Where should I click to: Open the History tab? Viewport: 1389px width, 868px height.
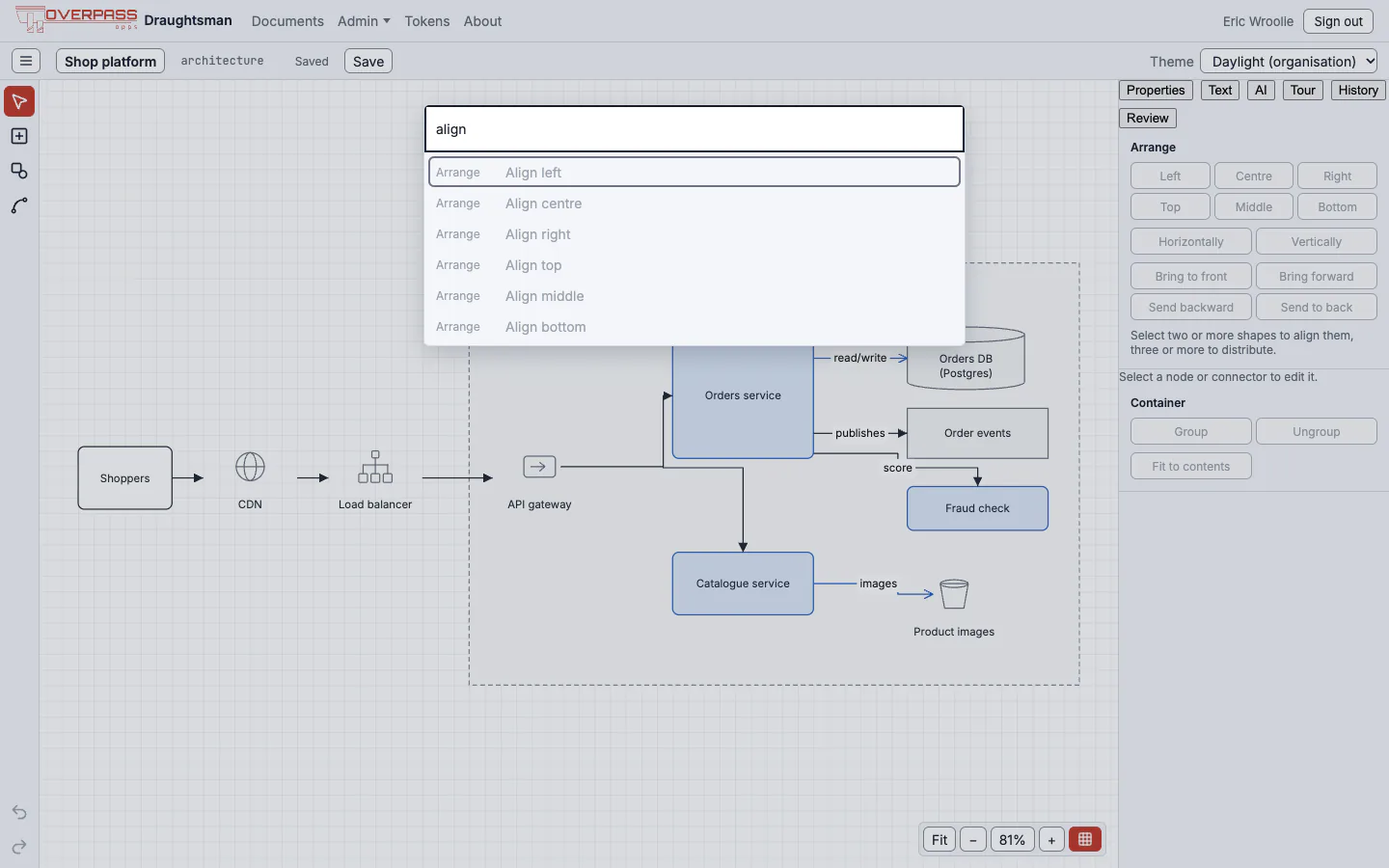1358,90
